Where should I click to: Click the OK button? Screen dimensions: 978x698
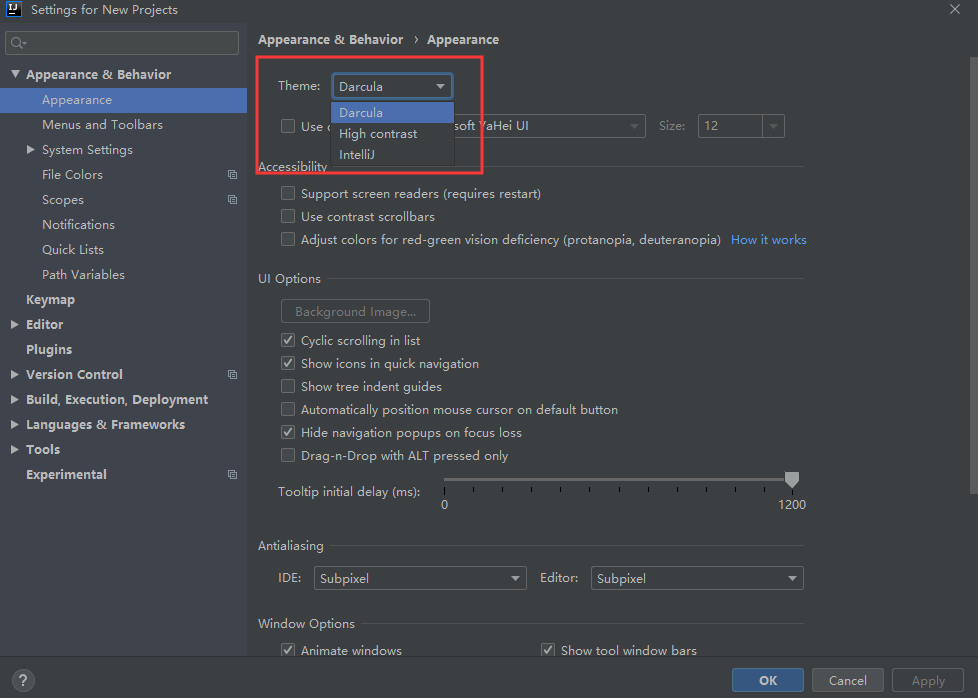[768, 681]
